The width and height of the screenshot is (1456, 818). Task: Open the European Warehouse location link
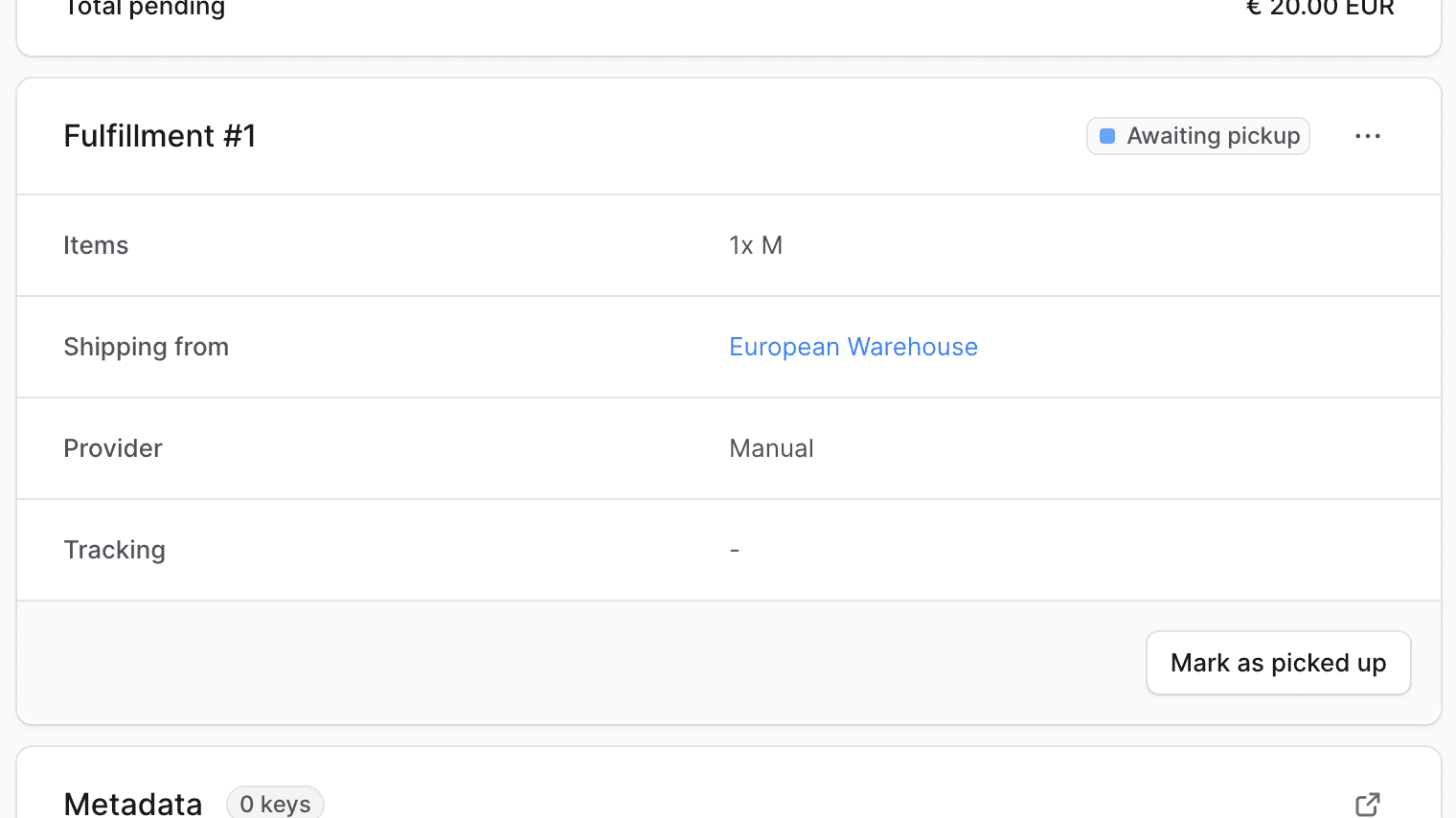tap(853, 347)
